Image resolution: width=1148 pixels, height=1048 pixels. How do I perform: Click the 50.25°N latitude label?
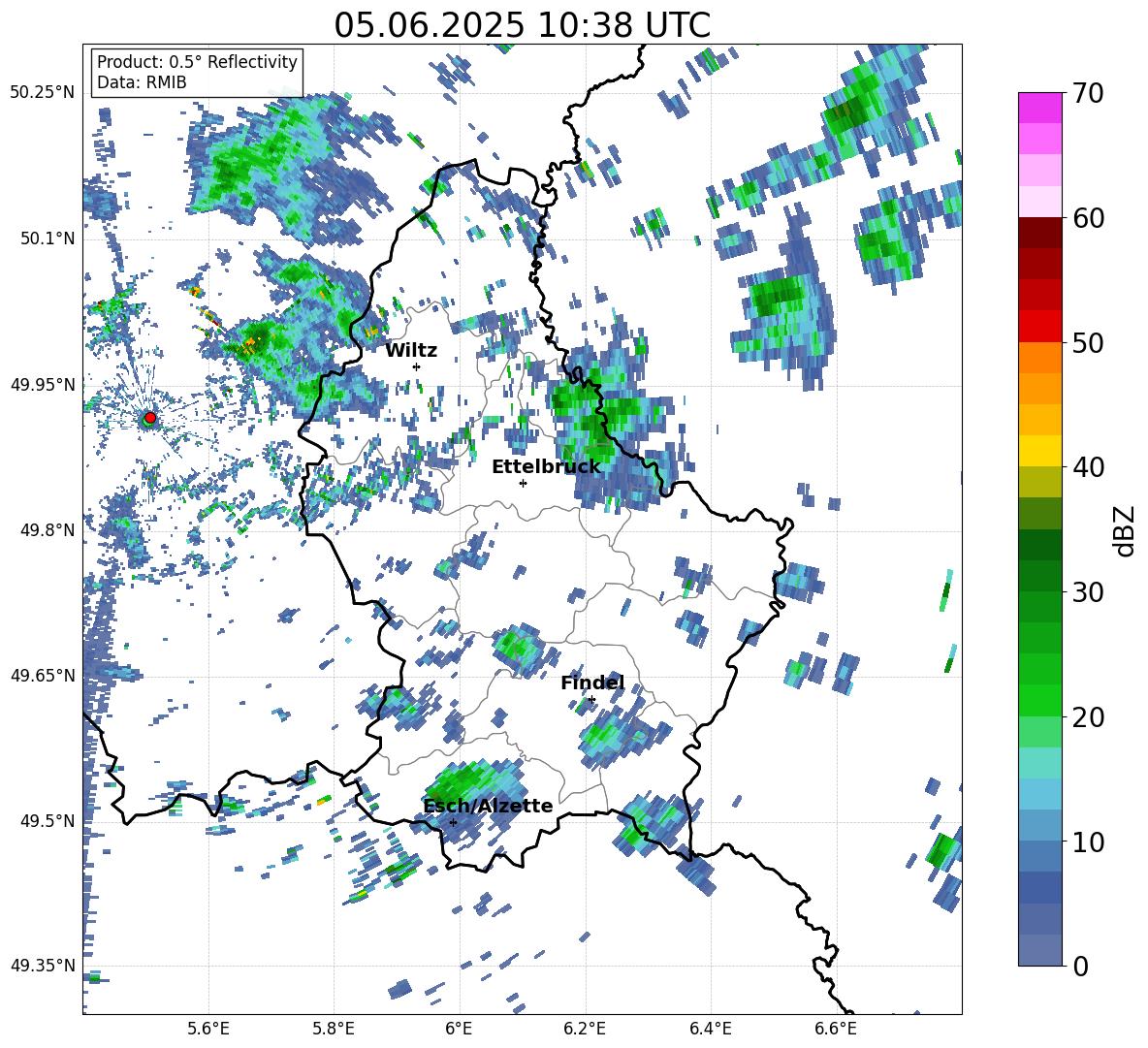pyautogui.click(x=43, y=93)
